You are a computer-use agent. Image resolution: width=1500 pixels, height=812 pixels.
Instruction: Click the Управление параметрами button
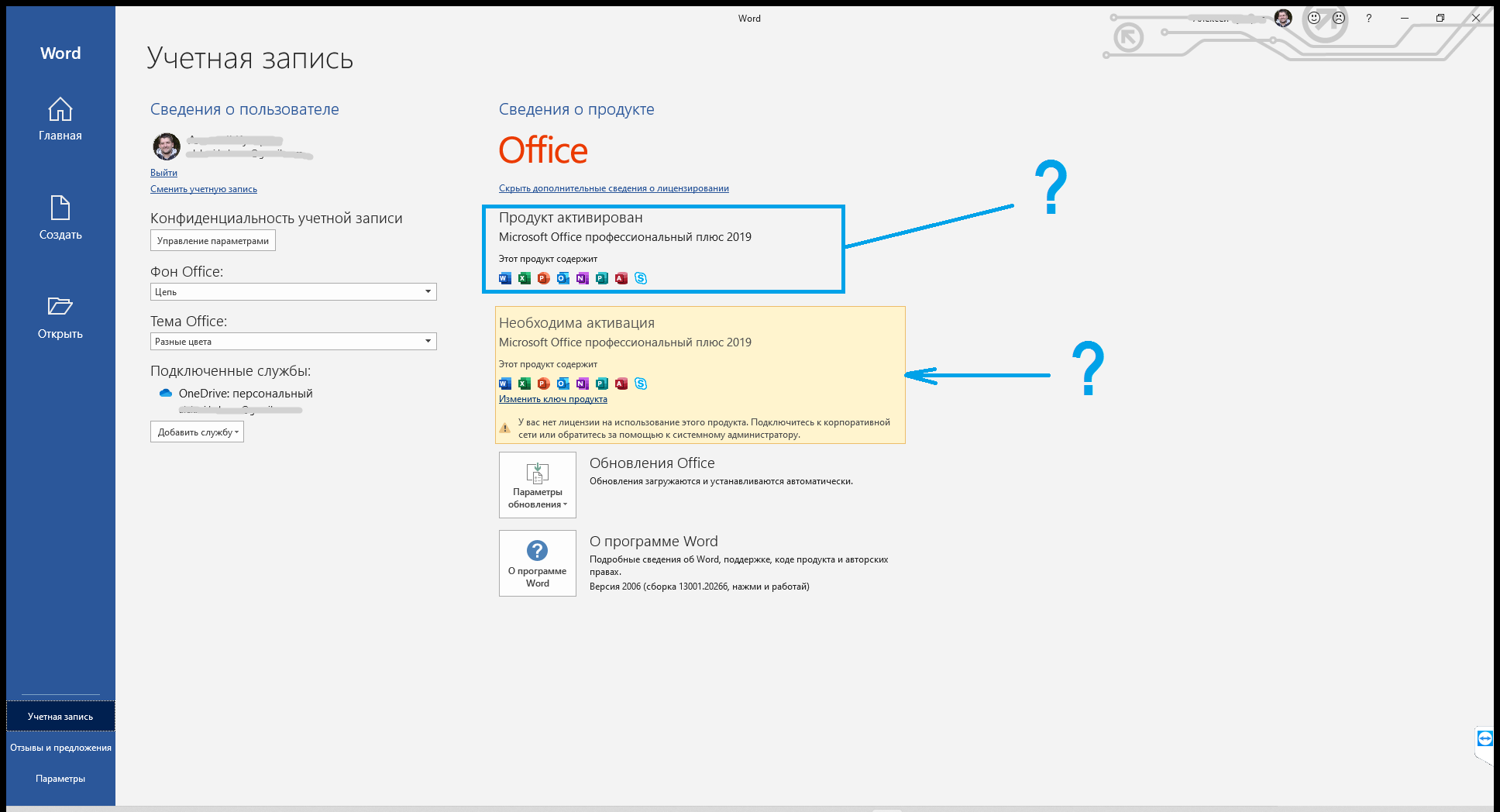pos(213,241)
